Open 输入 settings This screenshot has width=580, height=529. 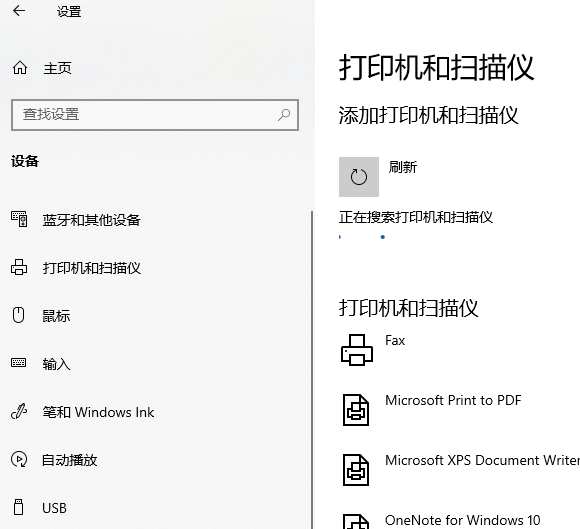56,364
